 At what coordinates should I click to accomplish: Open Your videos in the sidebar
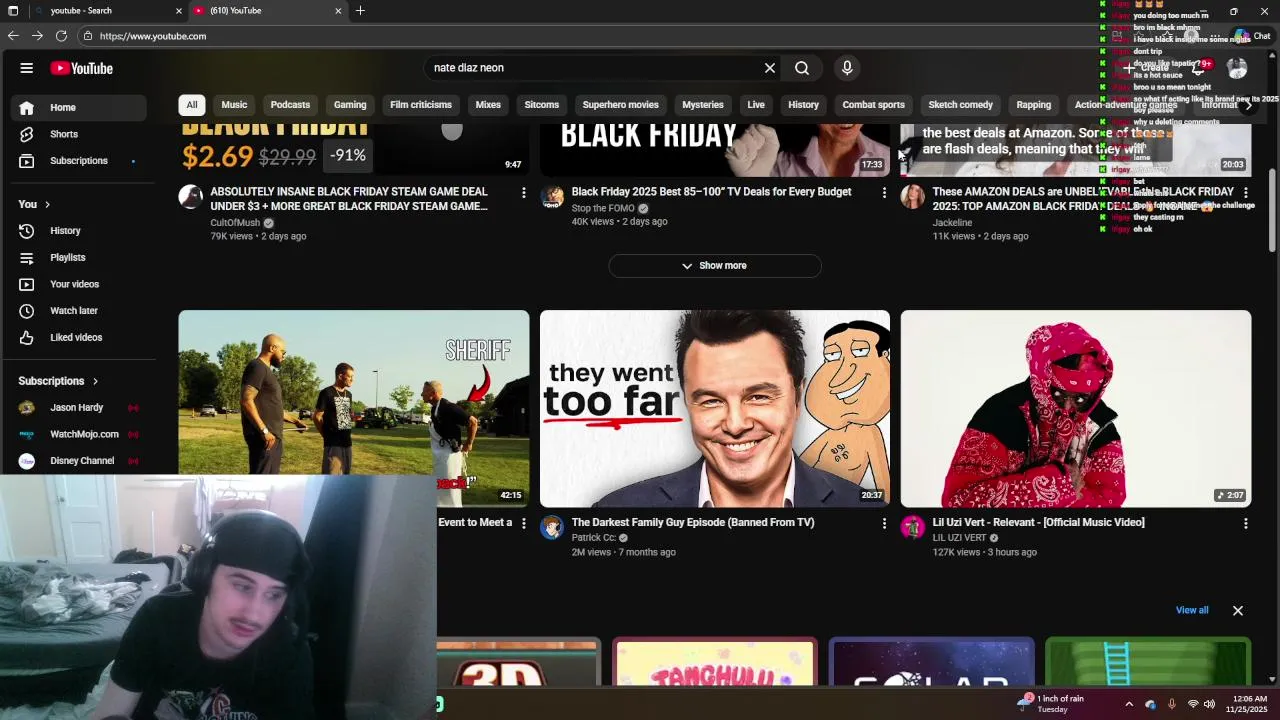(79, 284)
